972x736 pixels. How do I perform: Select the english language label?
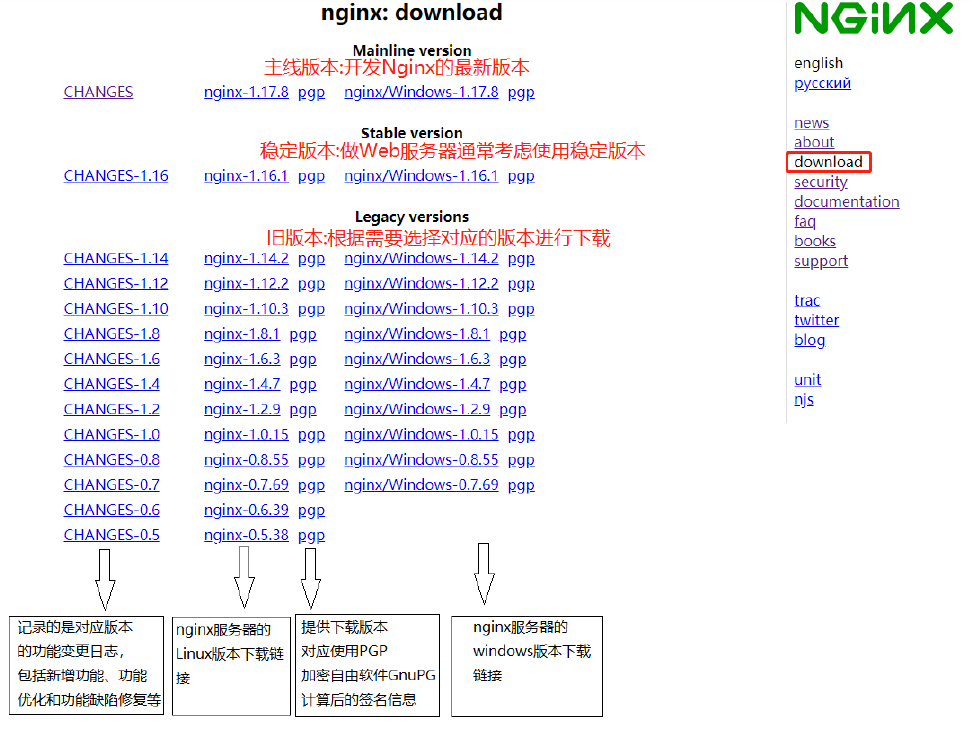818,63
